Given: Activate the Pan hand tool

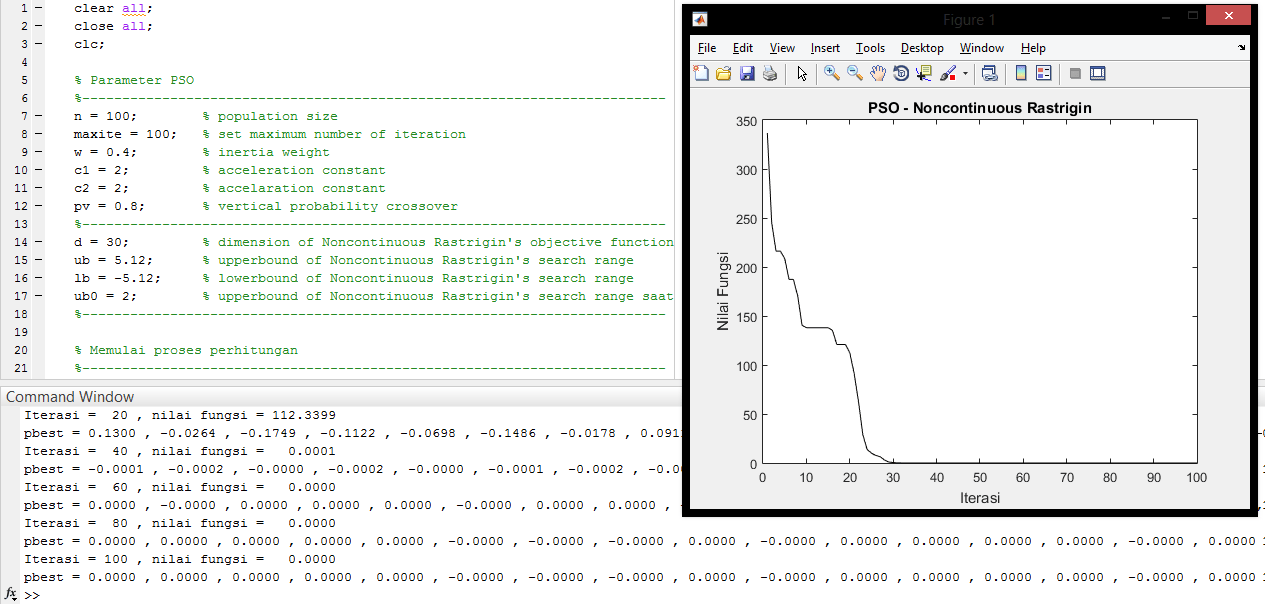Looking at the screenshot, I should 878,73.
